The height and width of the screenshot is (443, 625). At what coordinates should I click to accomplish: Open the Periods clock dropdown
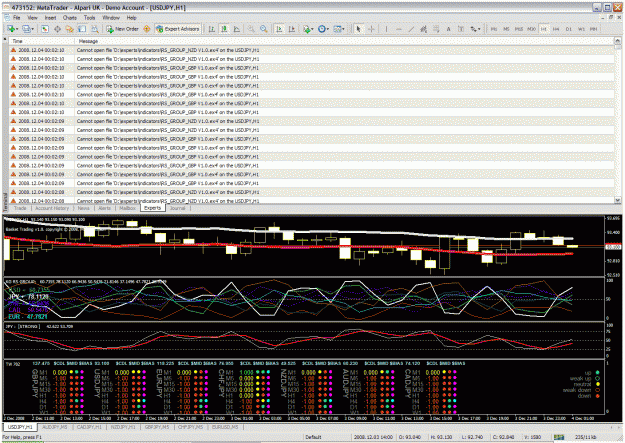[x=323, y=29]
